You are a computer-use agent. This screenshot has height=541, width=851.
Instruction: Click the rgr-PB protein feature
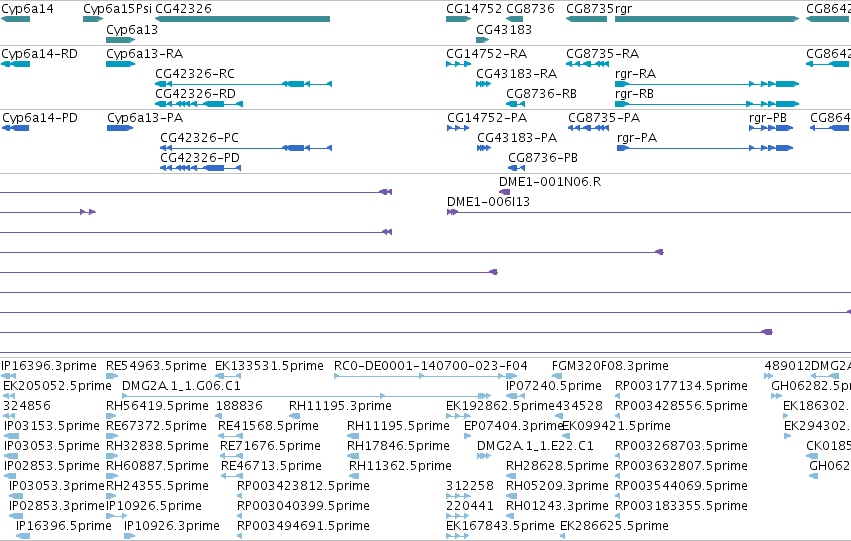point(771,128)
